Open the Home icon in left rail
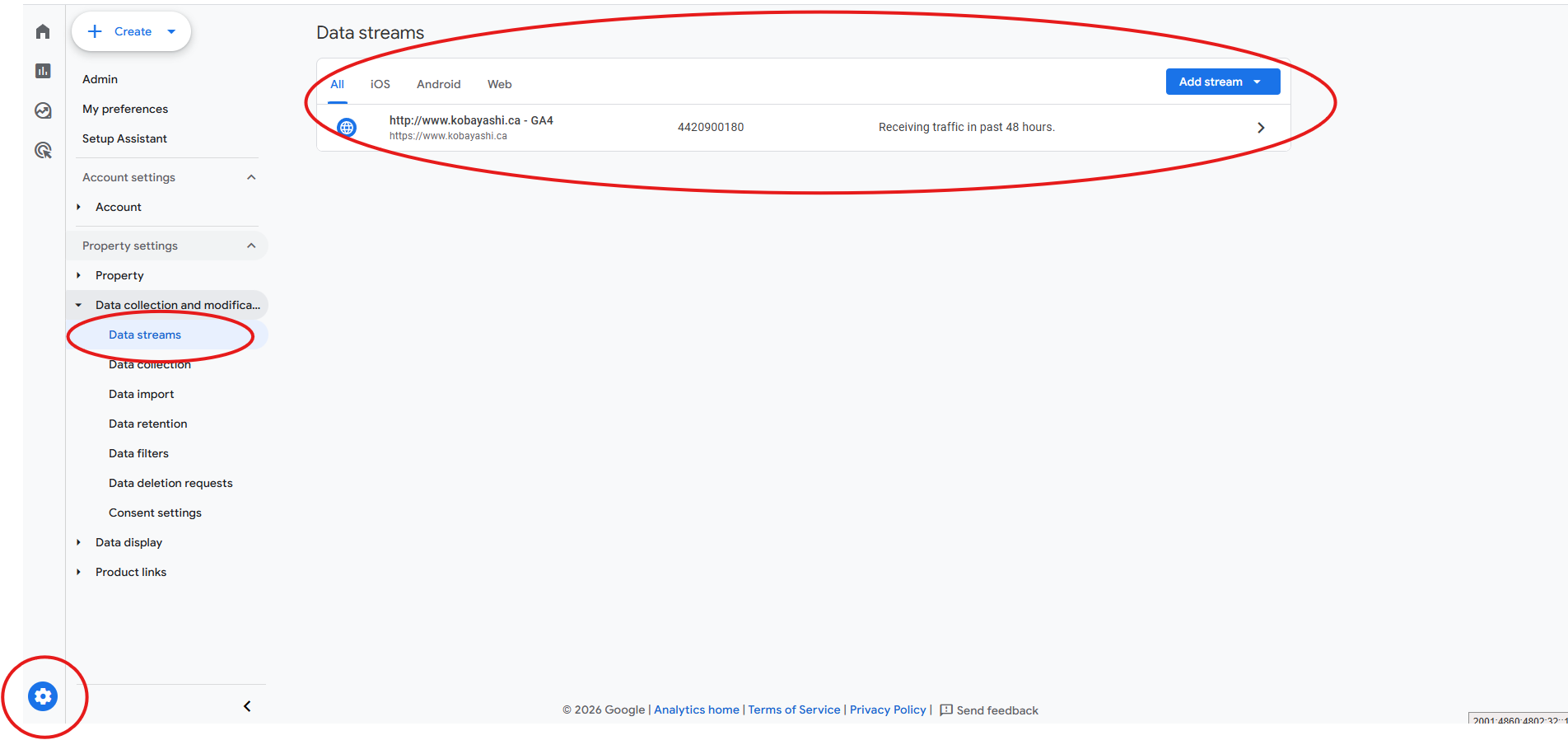 43,31
